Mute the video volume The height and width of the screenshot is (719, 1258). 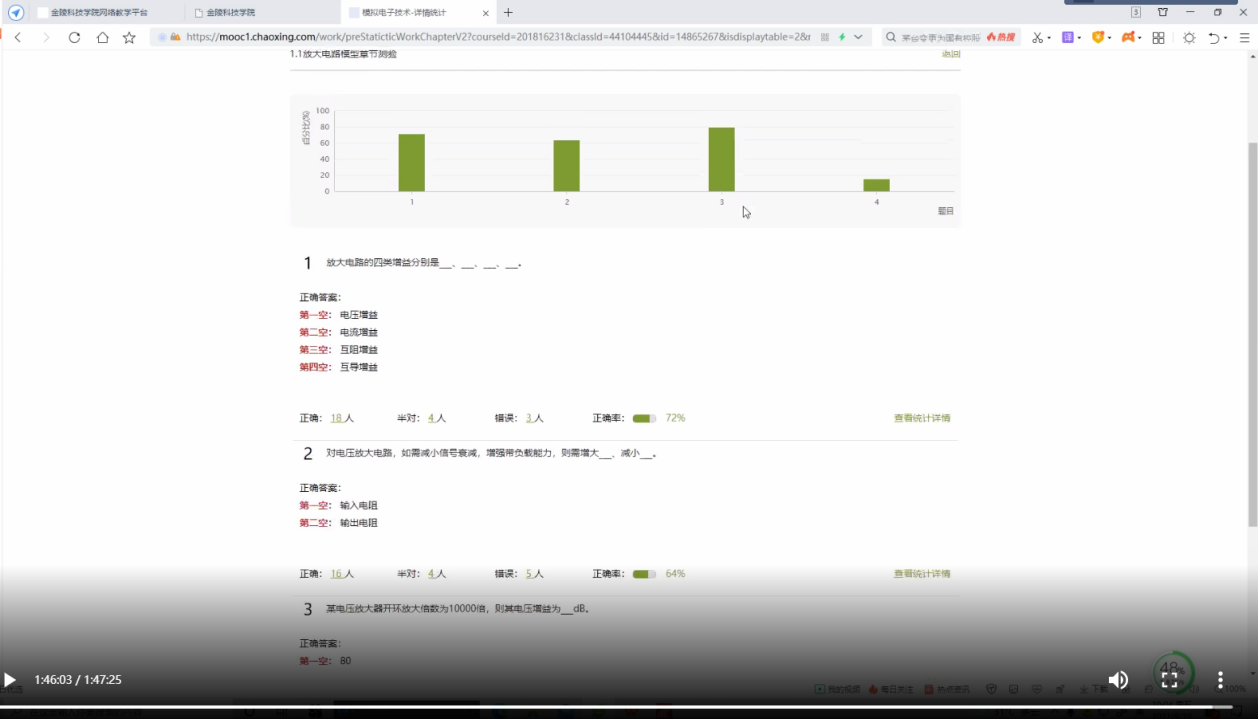click(1118, 680)
